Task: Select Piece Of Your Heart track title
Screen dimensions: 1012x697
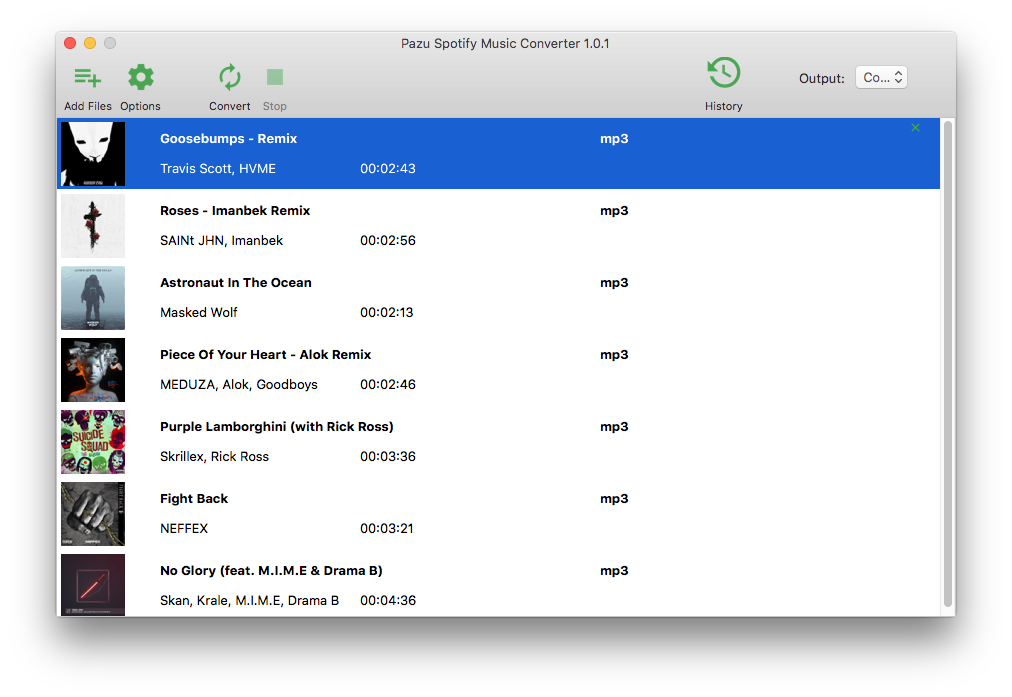Action: (265, 355)
